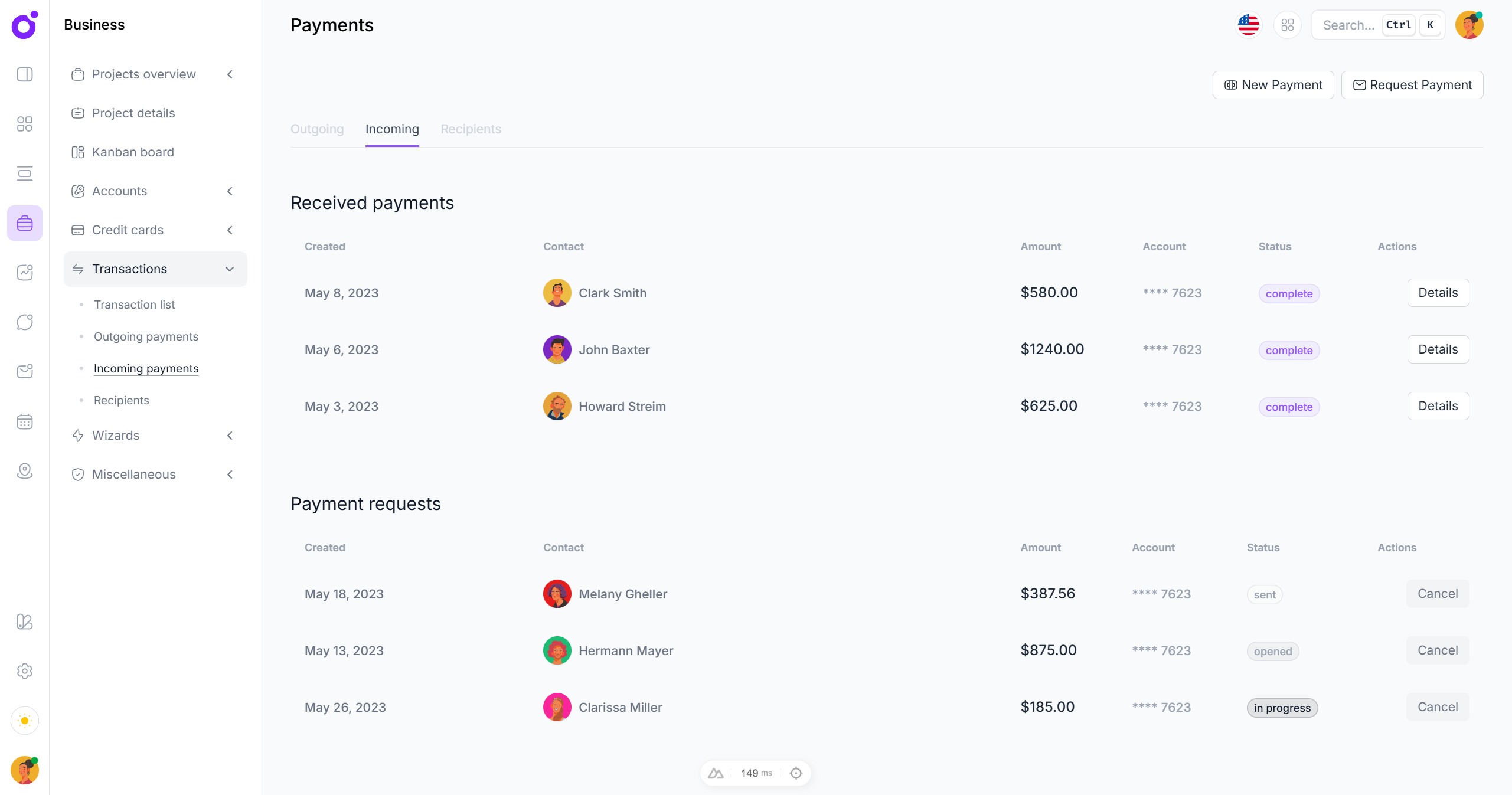Toggle light theme with the sun icon
Screen dimensions: 1512x795
click(25, 721)
